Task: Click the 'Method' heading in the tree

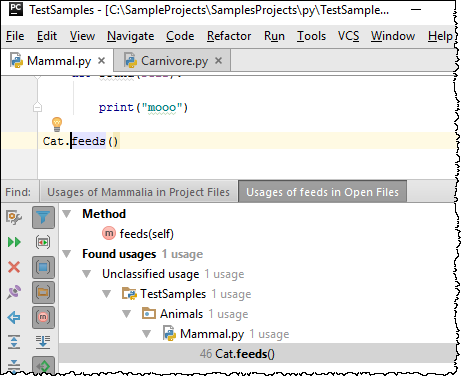Action: [104, 214]
